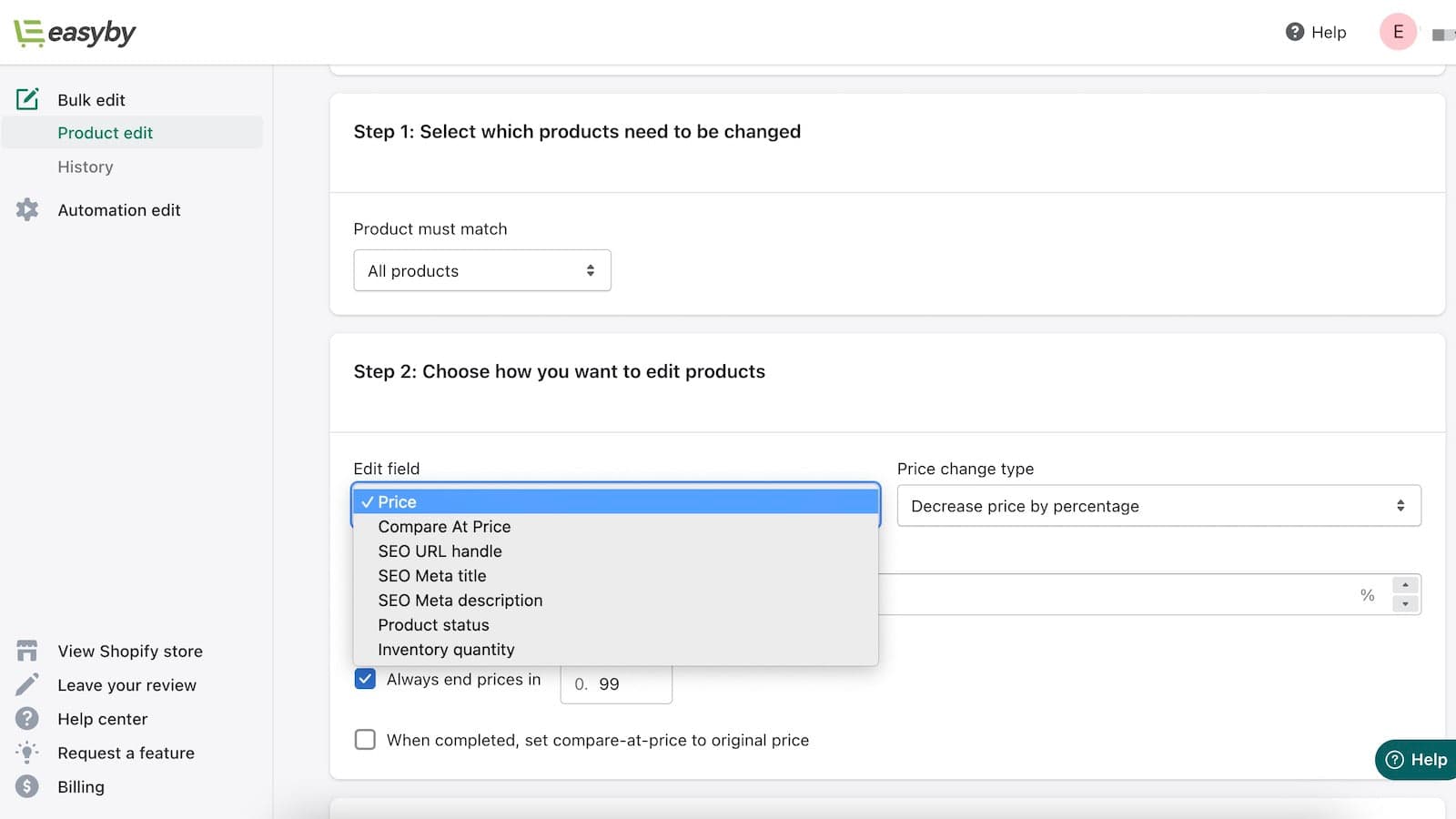1456x819 pixels.
Task: Click the View Shopify store icon
Action: 27,650
